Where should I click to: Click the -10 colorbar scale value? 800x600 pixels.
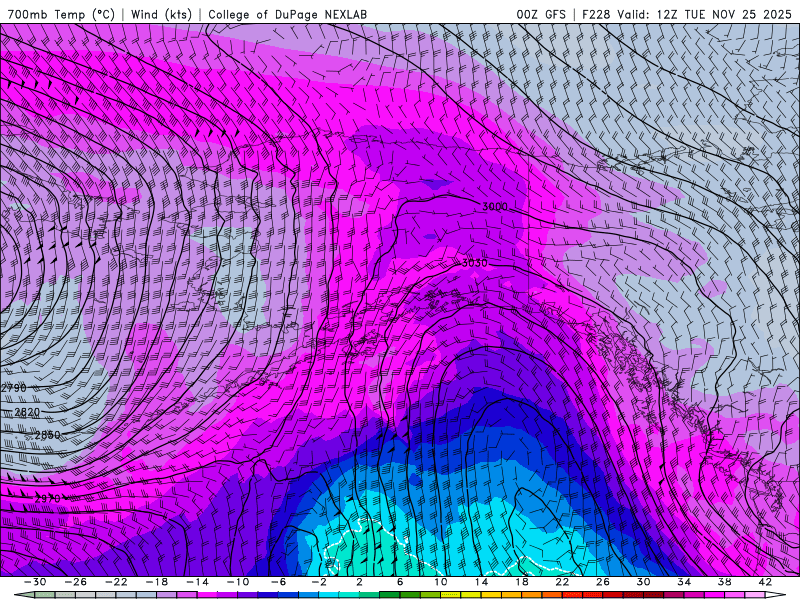(238, 582)
